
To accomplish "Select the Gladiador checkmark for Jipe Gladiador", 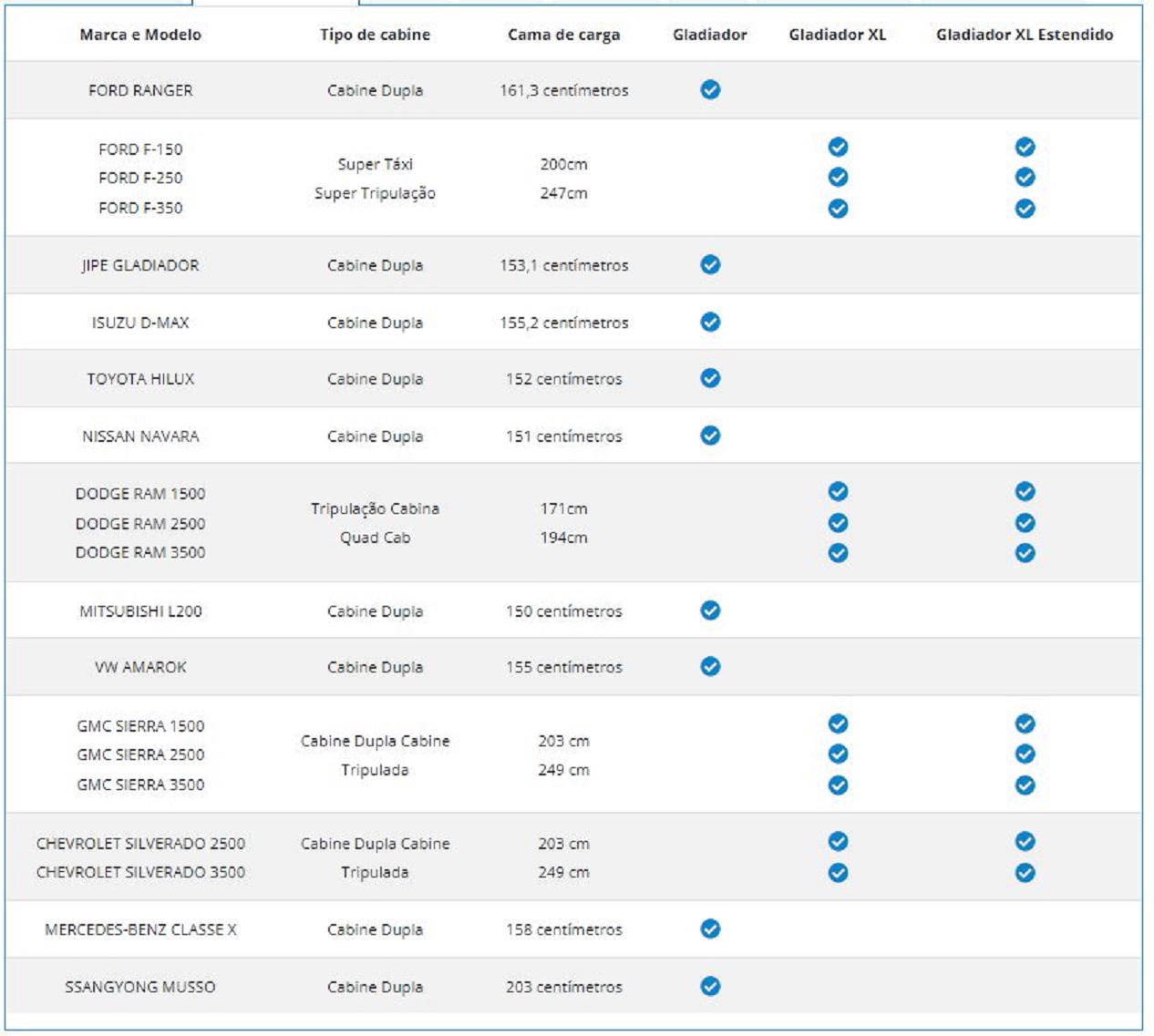I will point(710,264).
